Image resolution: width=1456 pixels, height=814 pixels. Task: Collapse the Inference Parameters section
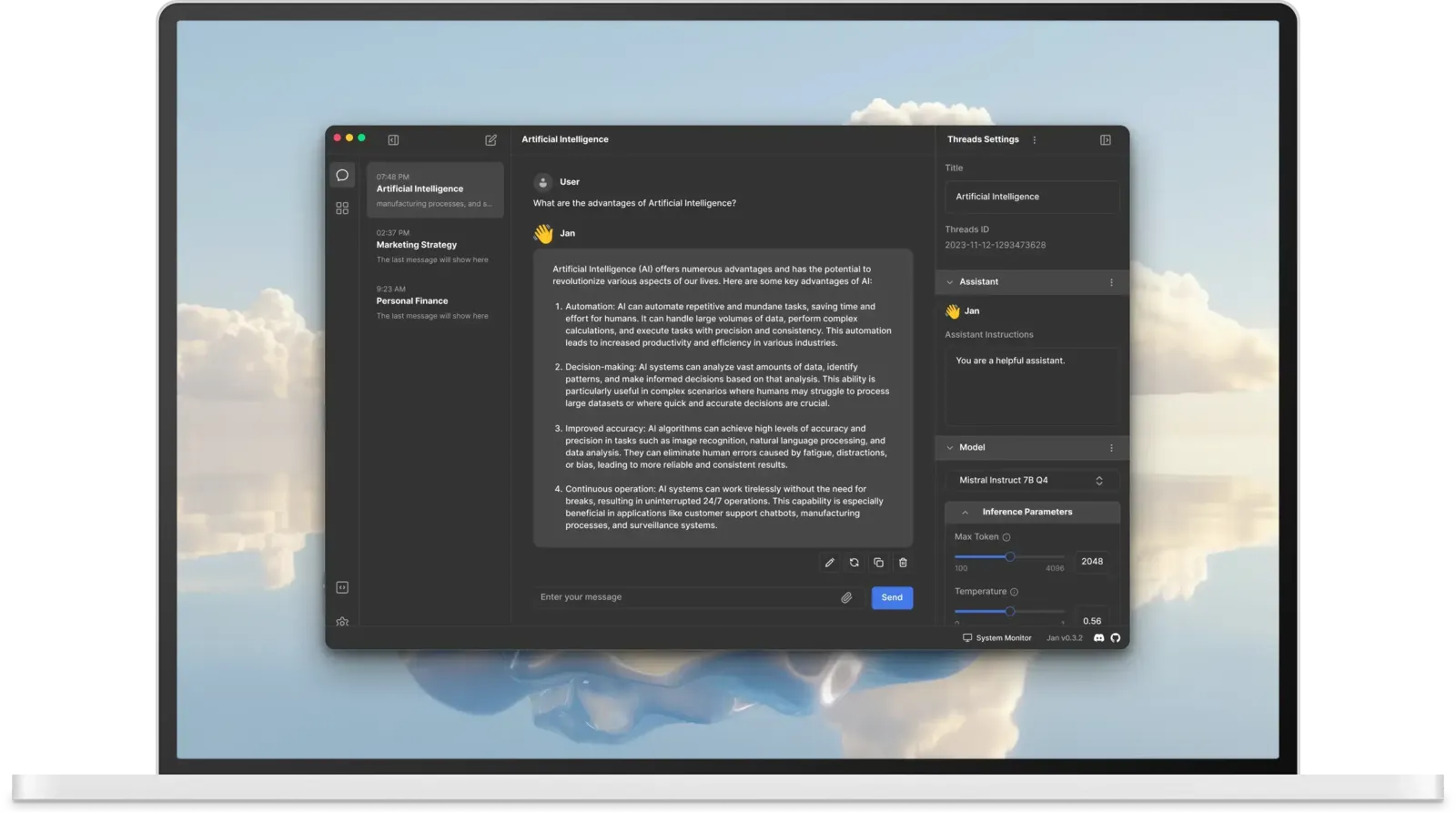coord(965,513)
